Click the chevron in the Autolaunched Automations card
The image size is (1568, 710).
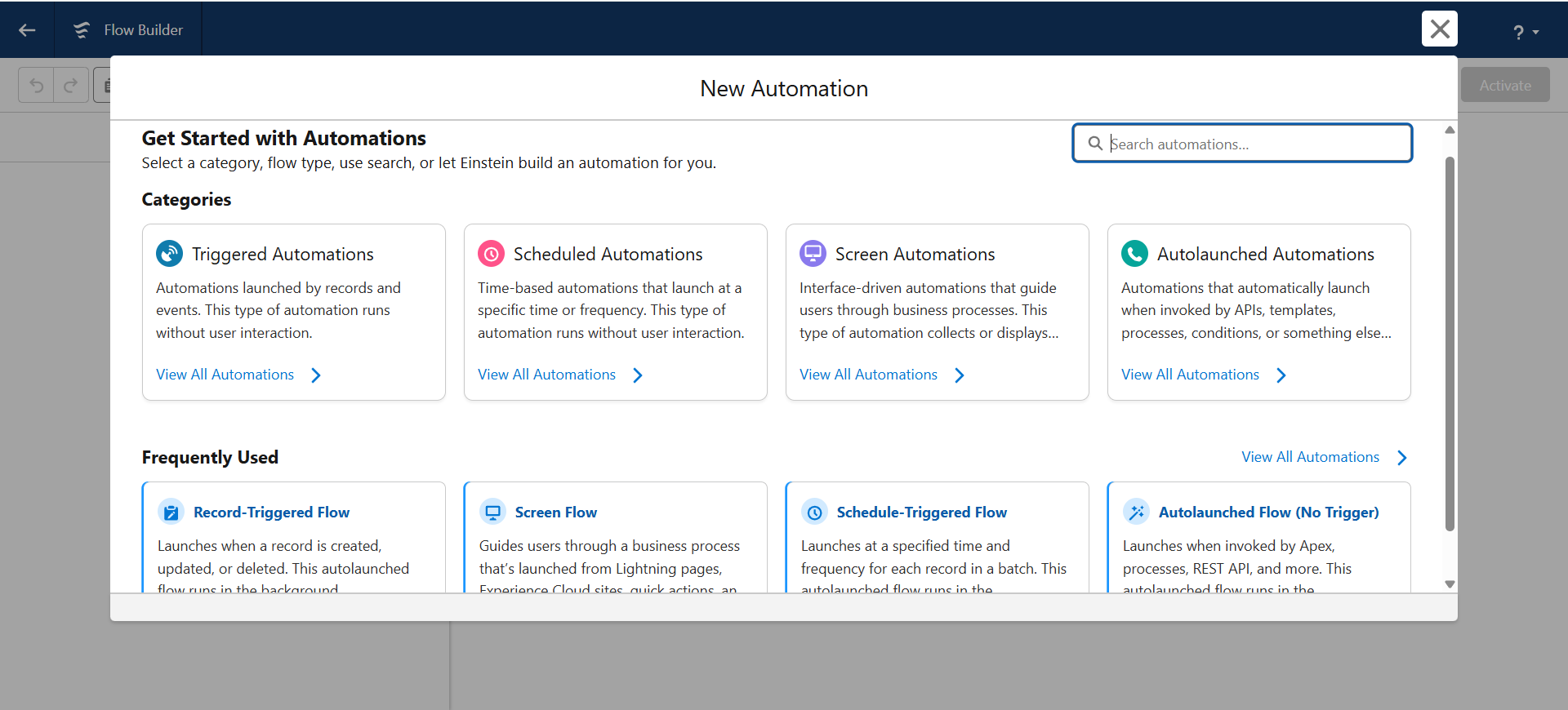tap(1281, 375)
